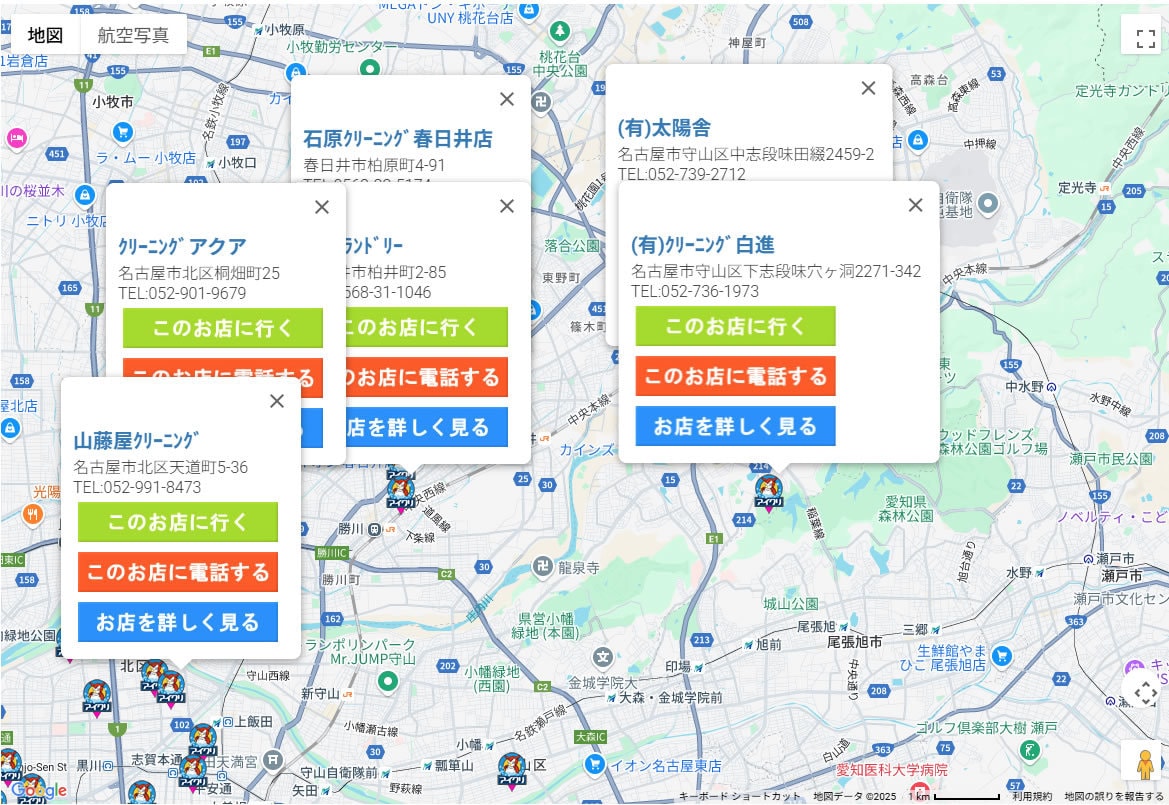
Task: Click お店を詳しく見る for クリーニング白進
Action: click(x=735, y=426)
